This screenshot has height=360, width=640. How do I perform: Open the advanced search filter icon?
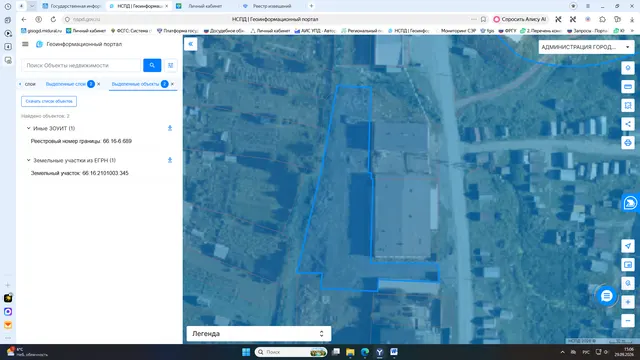(171, 65)
